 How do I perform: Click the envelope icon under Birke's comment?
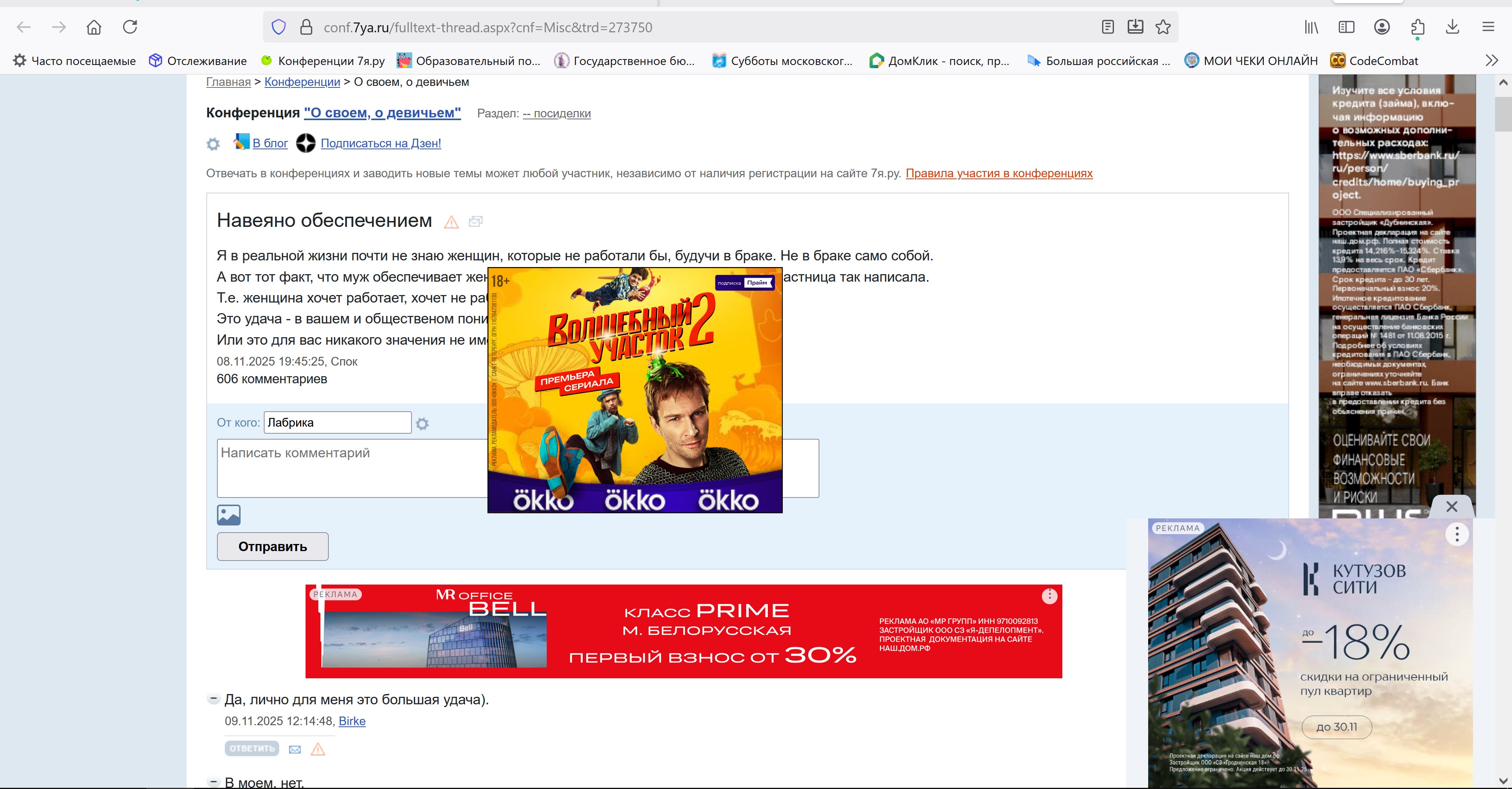295,749
